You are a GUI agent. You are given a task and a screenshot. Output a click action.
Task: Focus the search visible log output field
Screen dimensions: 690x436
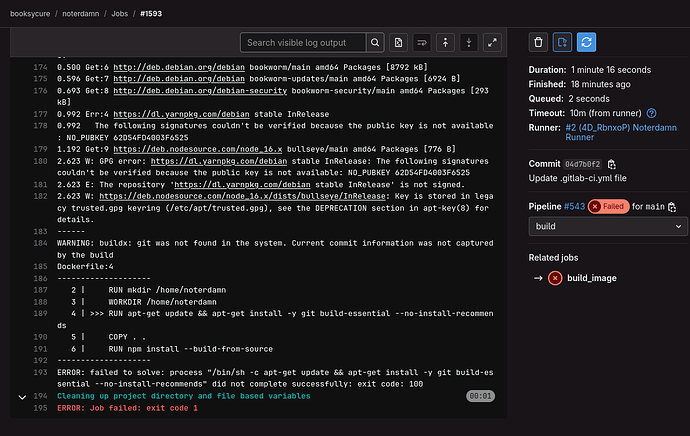(302, 43)
